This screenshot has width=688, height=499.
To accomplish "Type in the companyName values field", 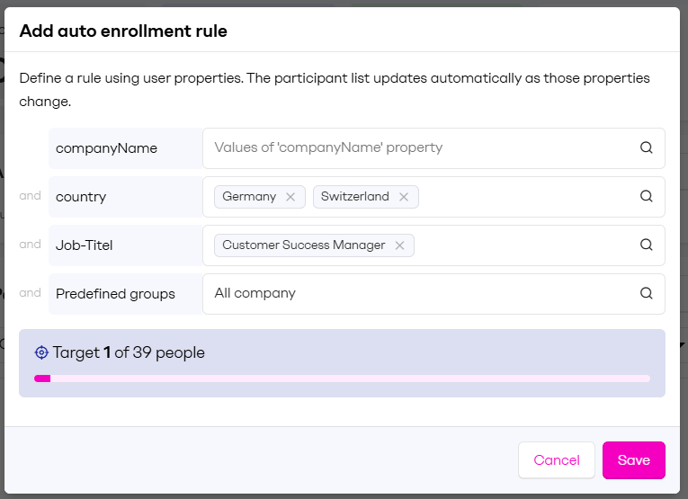I will [420, 148].
